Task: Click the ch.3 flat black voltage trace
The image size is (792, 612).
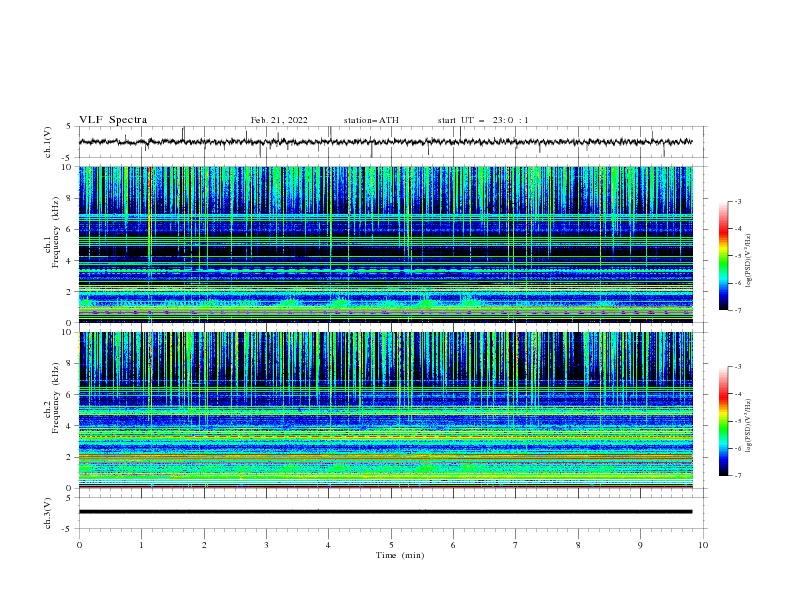Action: tap(385, 512)
